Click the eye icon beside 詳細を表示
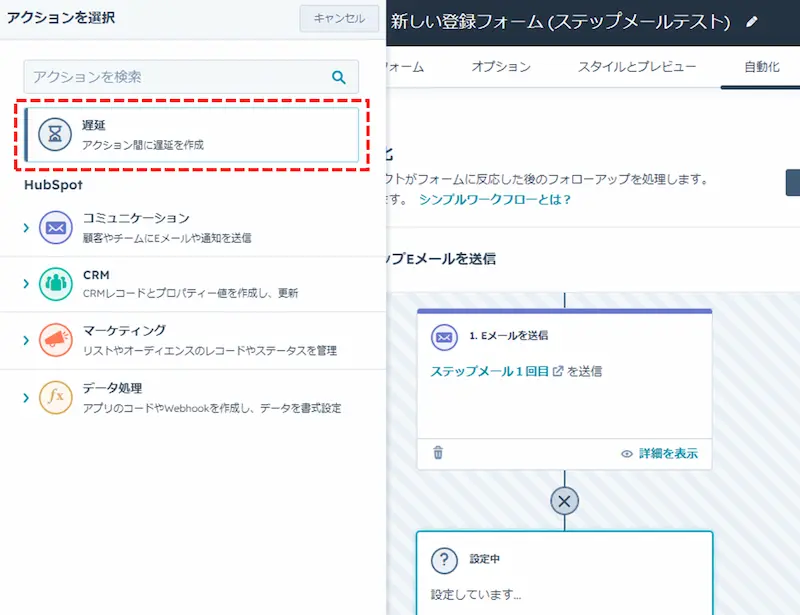800x615 pixels. pyautogui.click(x=627, y=454)
